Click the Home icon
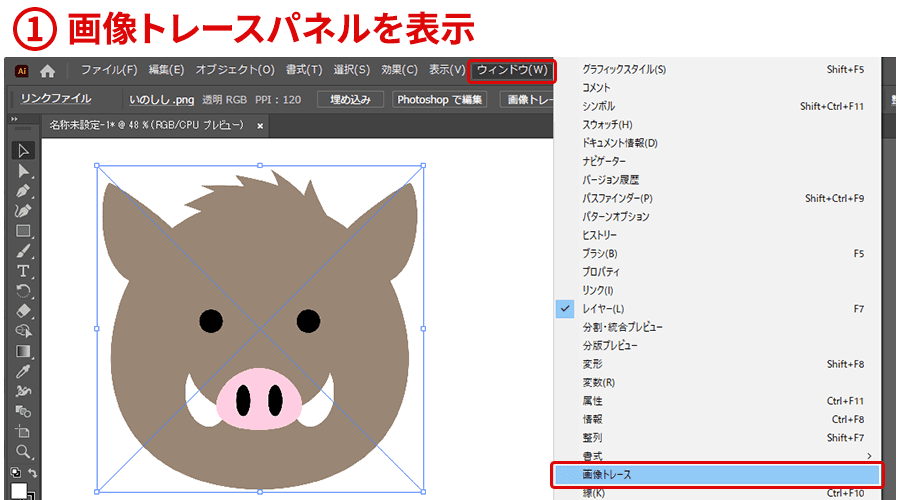 [48, 71]
